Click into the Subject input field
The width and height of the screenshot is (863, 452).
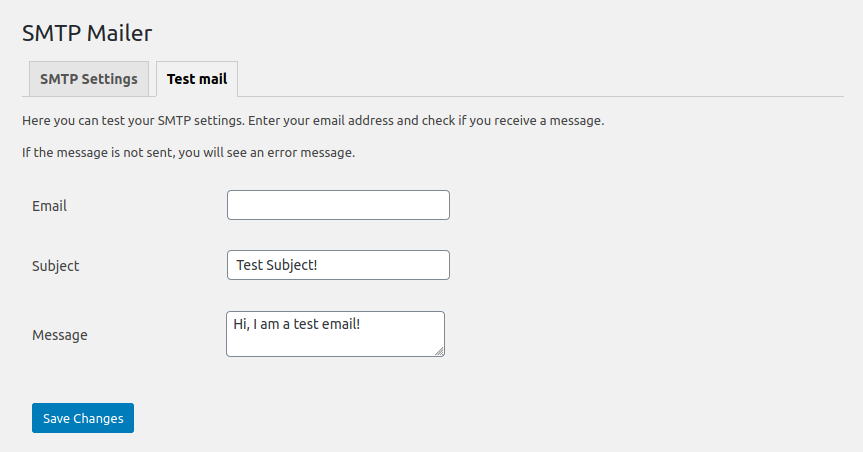point(338,265)
